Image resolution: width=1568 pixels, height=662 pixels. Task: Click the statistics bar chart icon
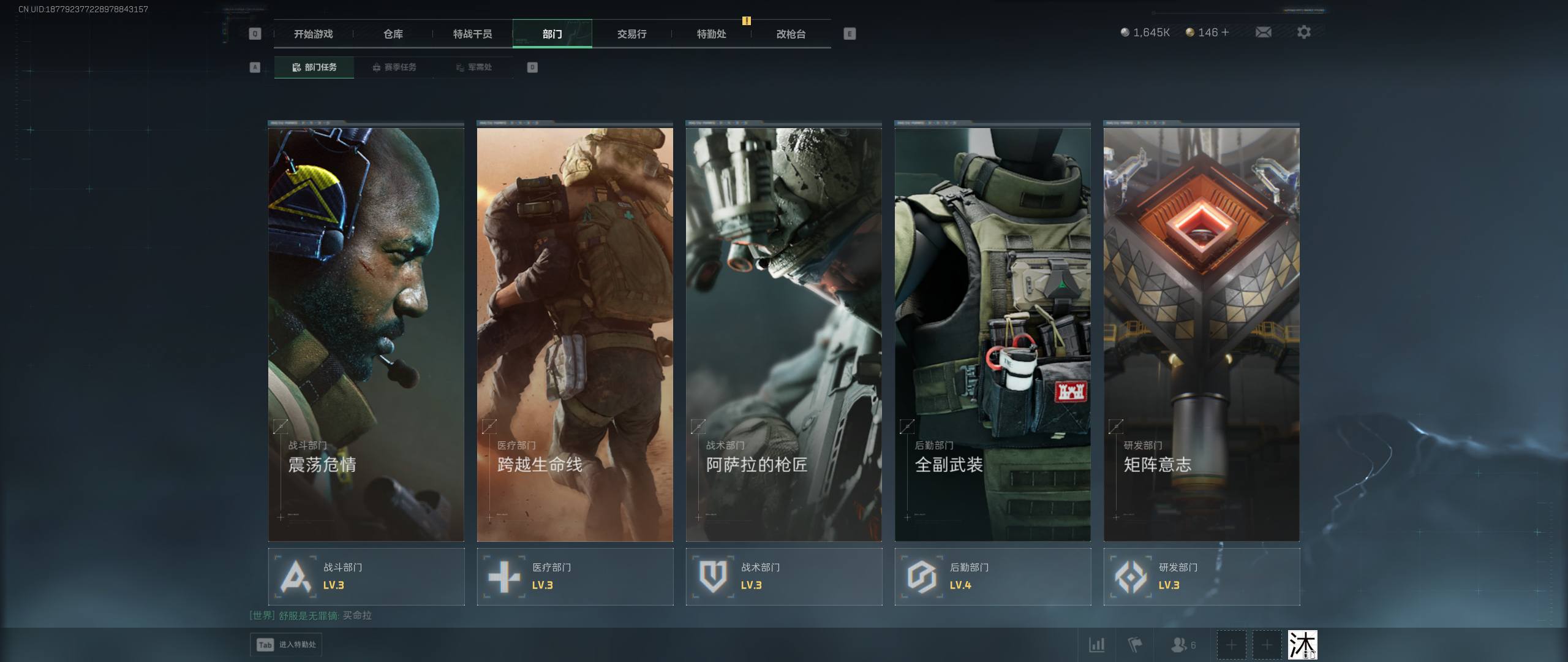coord(1096,645)
